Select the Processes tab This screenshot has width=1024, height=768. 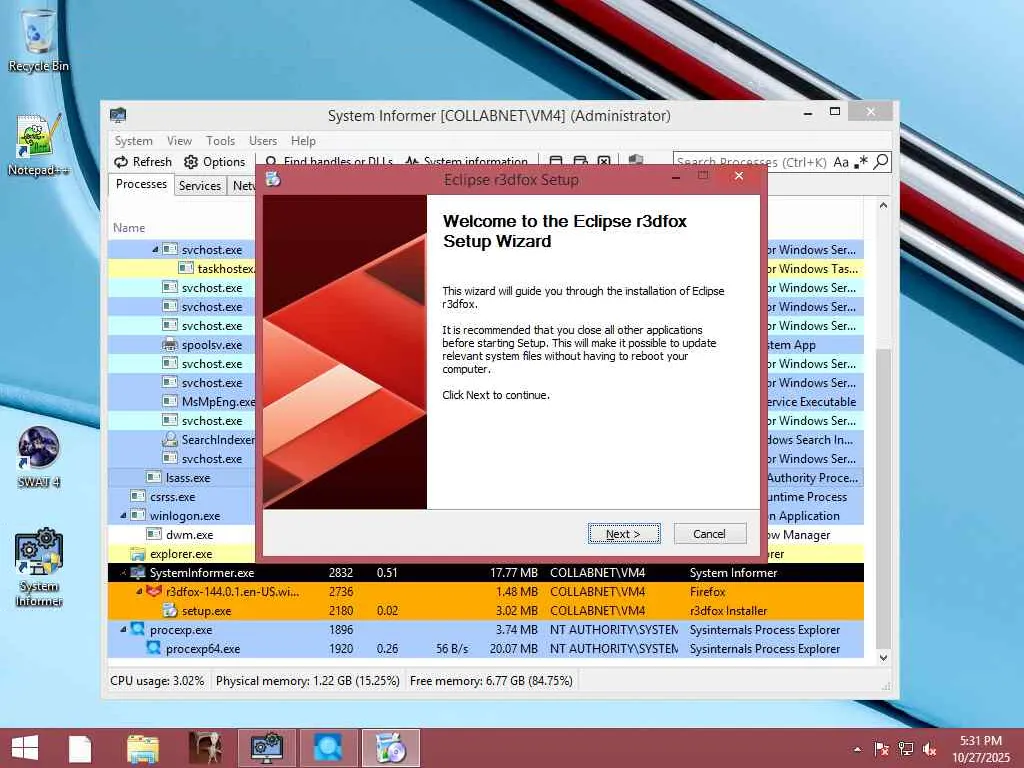click(x=141, y=184)
